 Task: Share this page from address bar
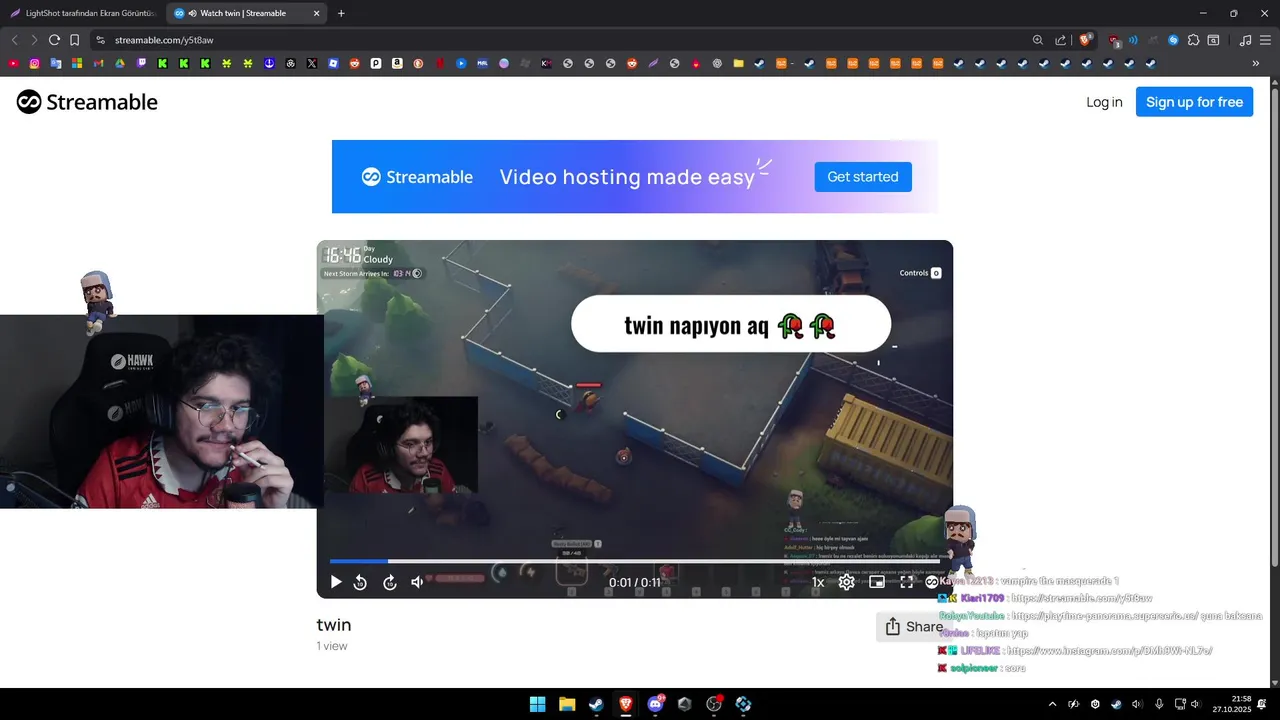click(1060, 40)
